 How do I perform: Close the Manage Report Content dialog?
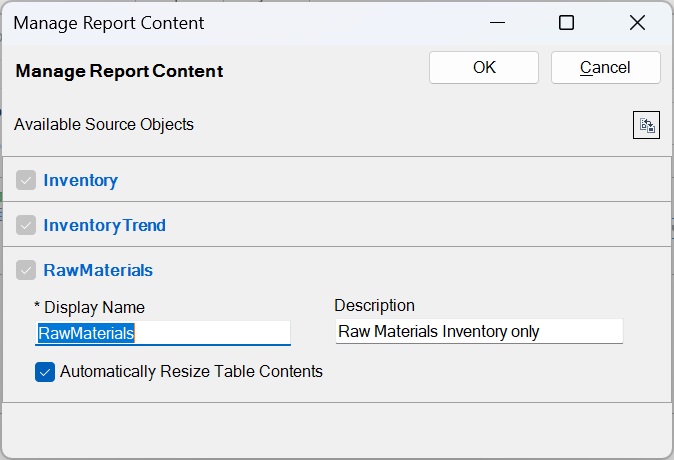click(637, 22)
